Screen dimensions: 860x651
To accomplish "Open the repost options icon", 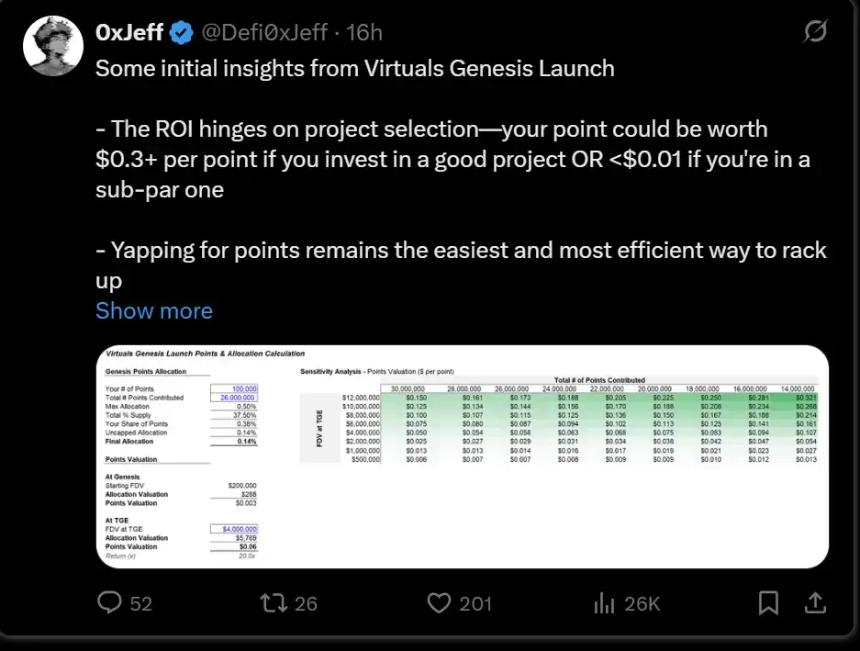I will click(x=272, y=603).
